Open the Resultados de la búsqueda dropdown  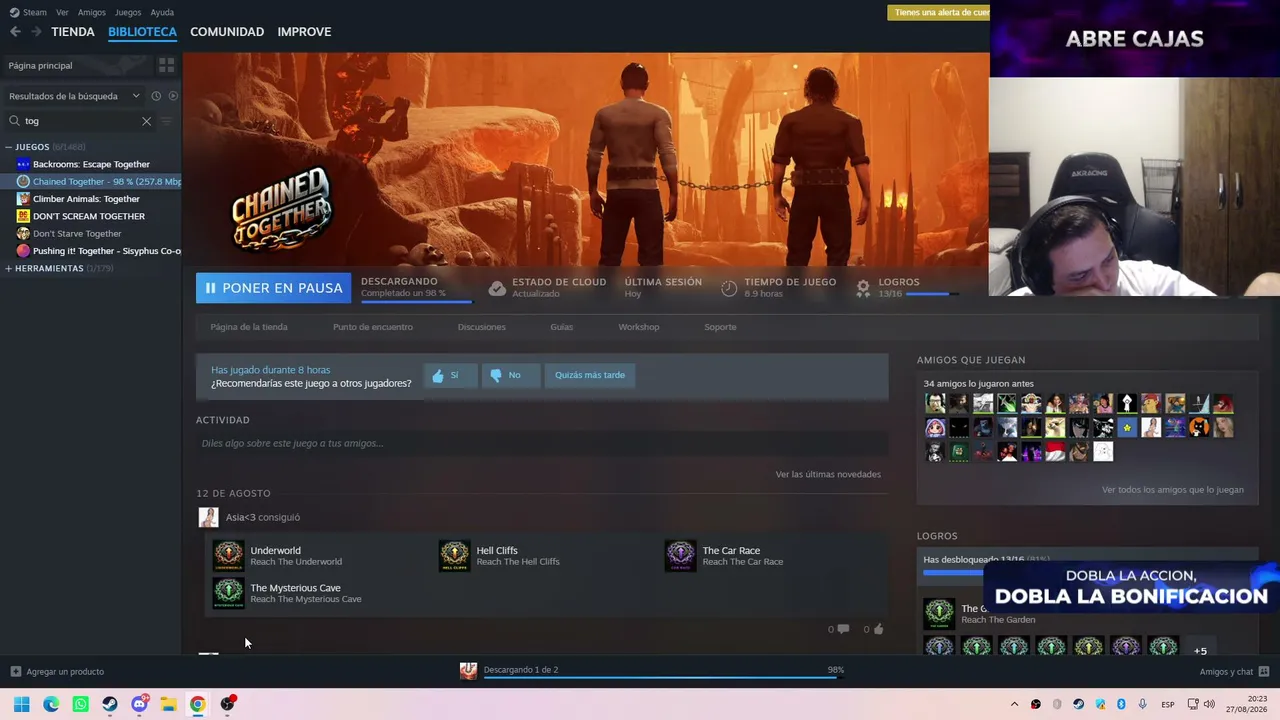(76, 96)
